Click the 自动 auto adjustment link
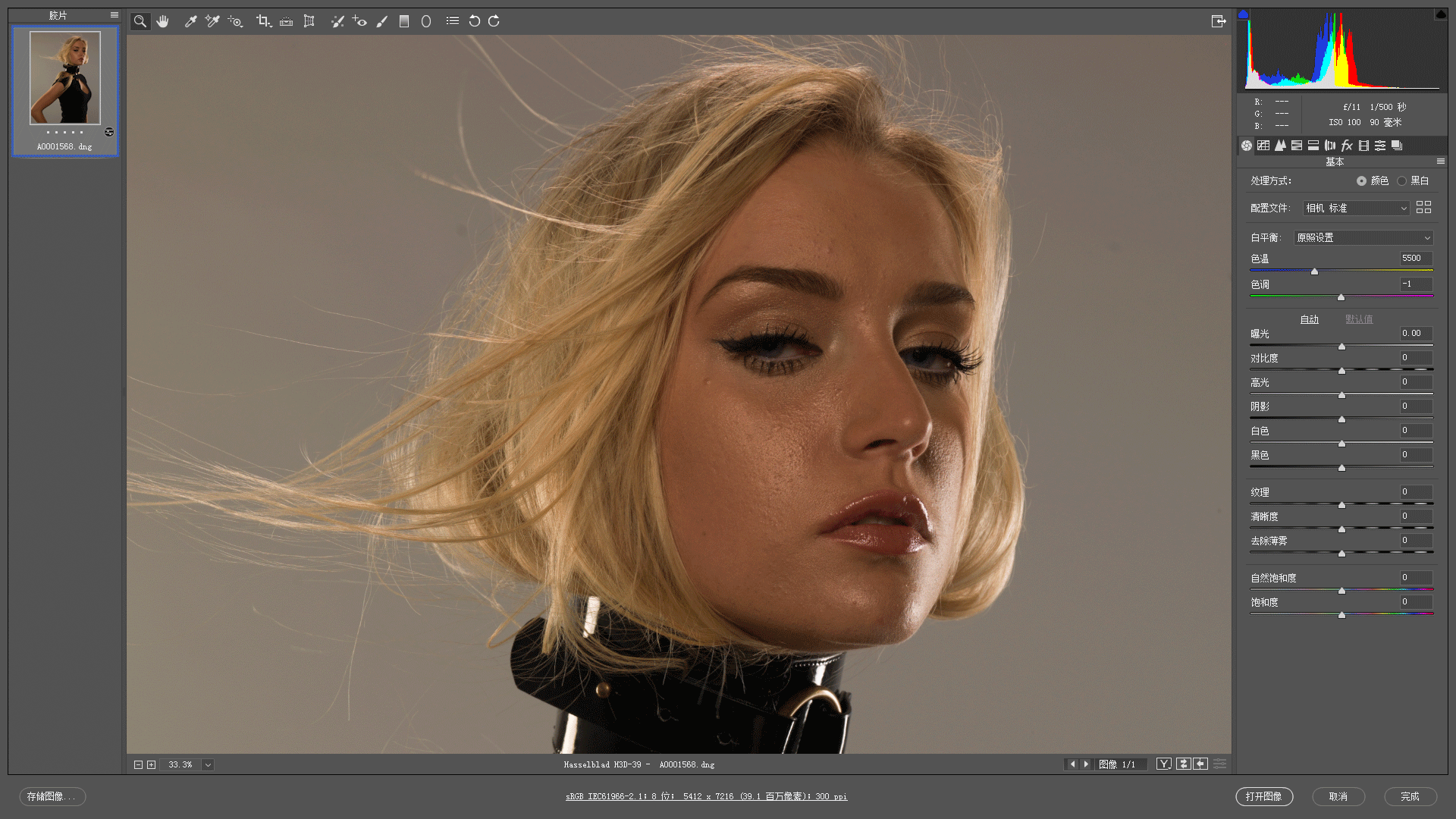This screenshot has height=819, width=1456. coord(1309,319)
